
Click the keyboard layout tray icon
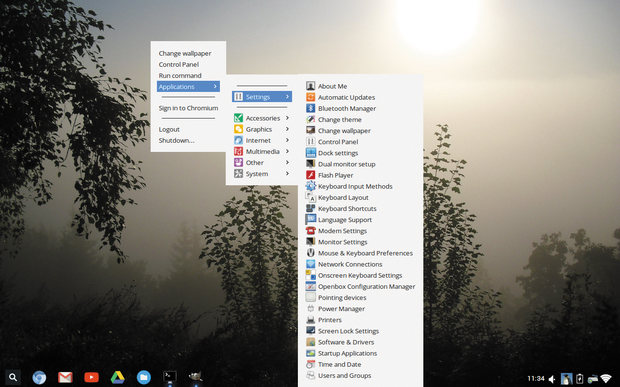(x=592, y=379)
